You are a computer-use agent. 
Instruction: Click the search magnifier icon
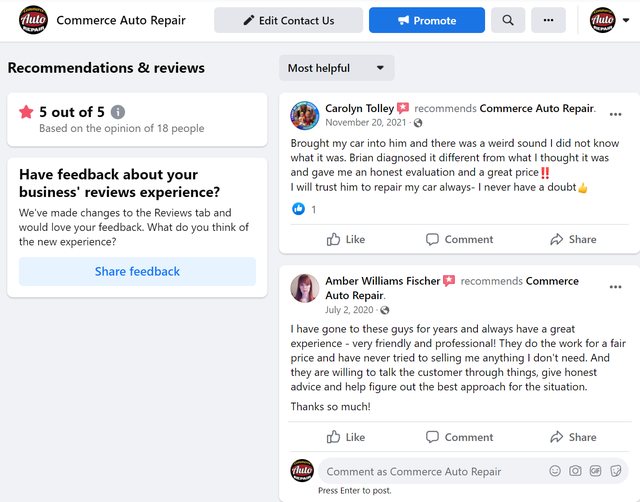pyautogui.click(x=508, y=20)
